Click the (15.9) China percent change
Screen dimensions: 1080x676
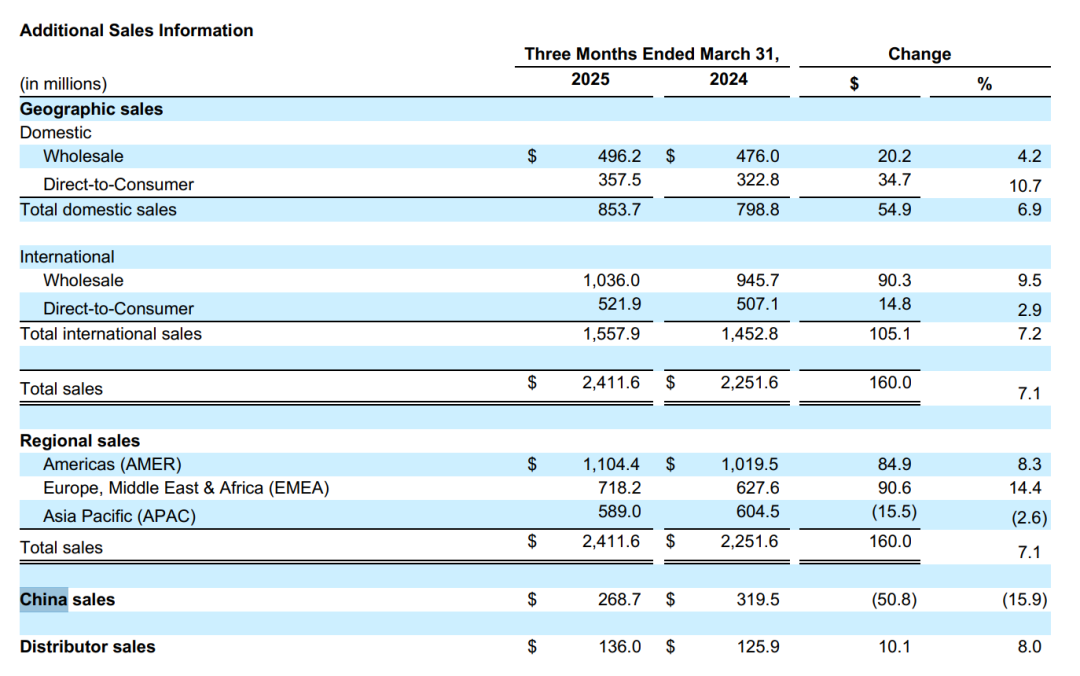(1023, 600)
